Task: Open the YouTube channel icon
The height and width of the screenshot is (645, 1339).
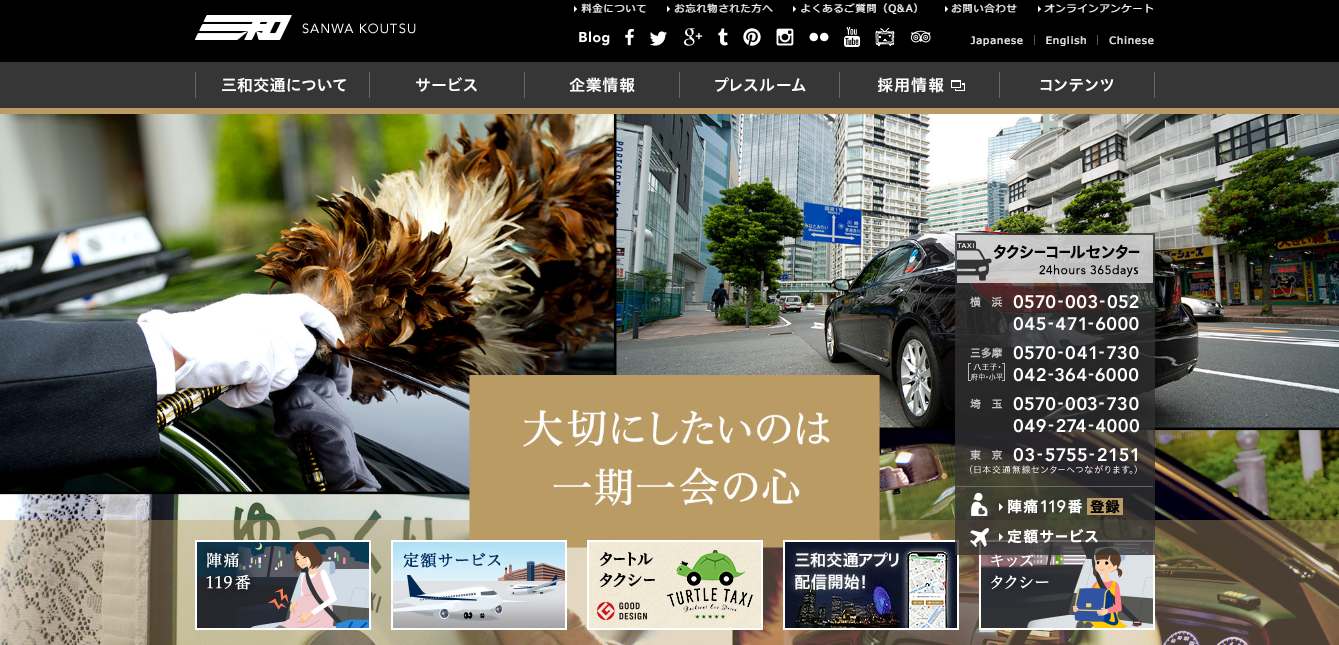Action: click(852, 38)
